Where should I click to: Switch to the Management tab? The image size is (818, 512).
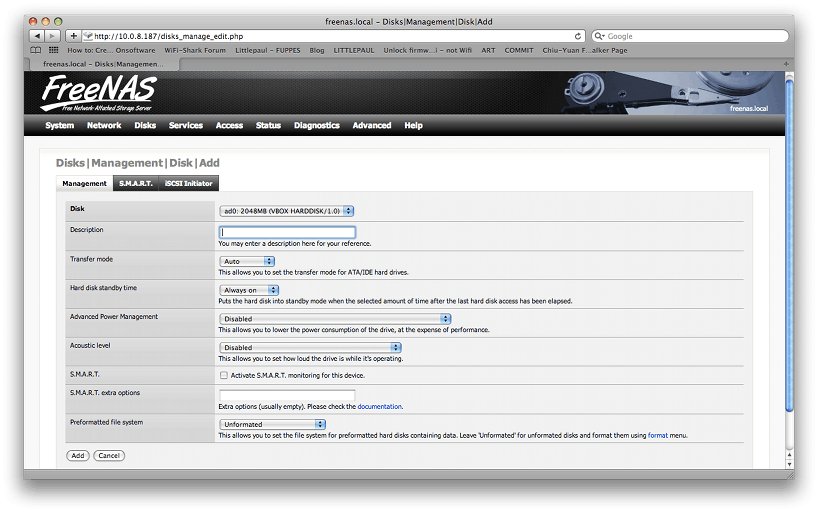tap(85, 183)
